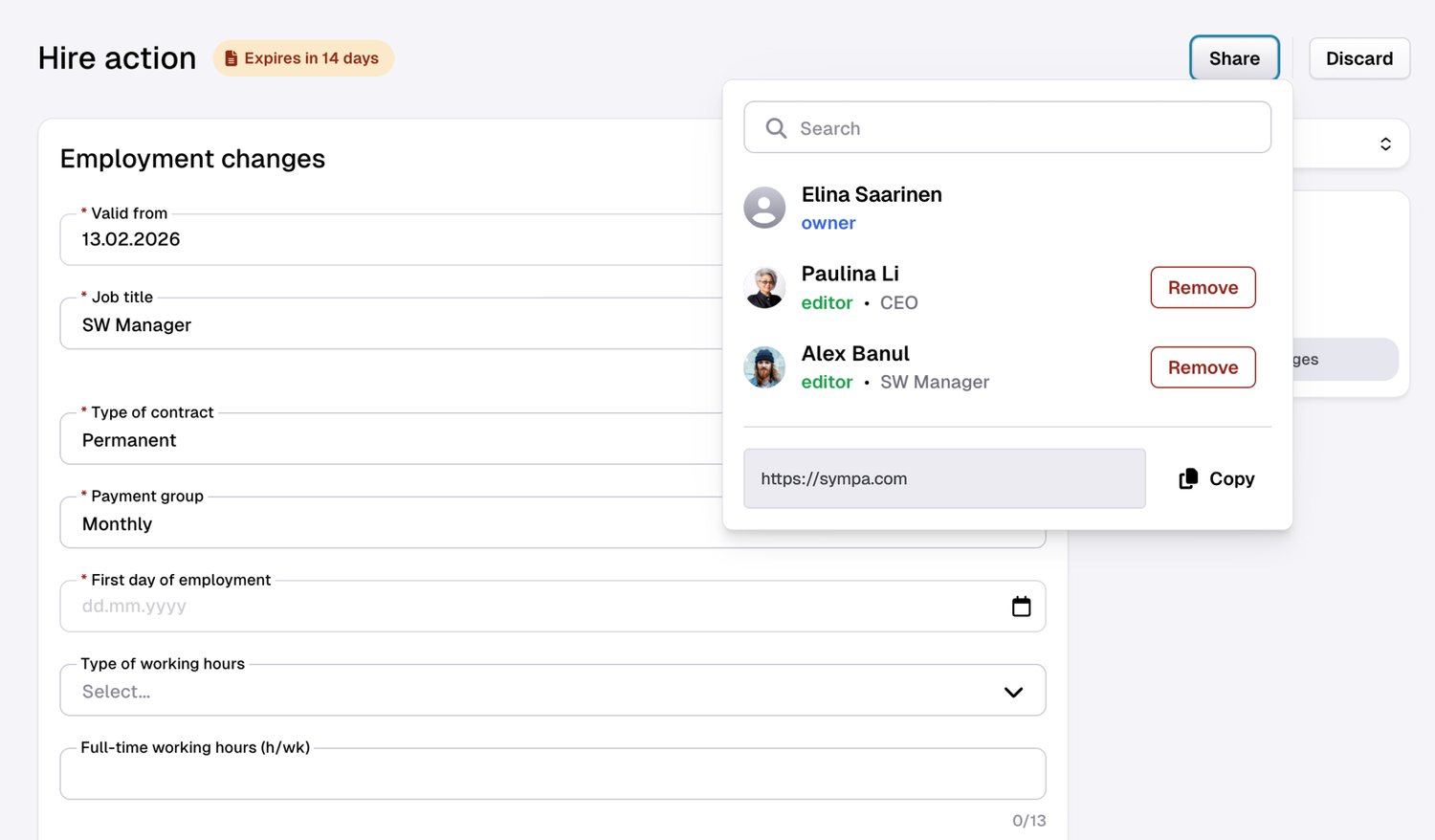Collapse the panel using the double chevron control

1386,144
